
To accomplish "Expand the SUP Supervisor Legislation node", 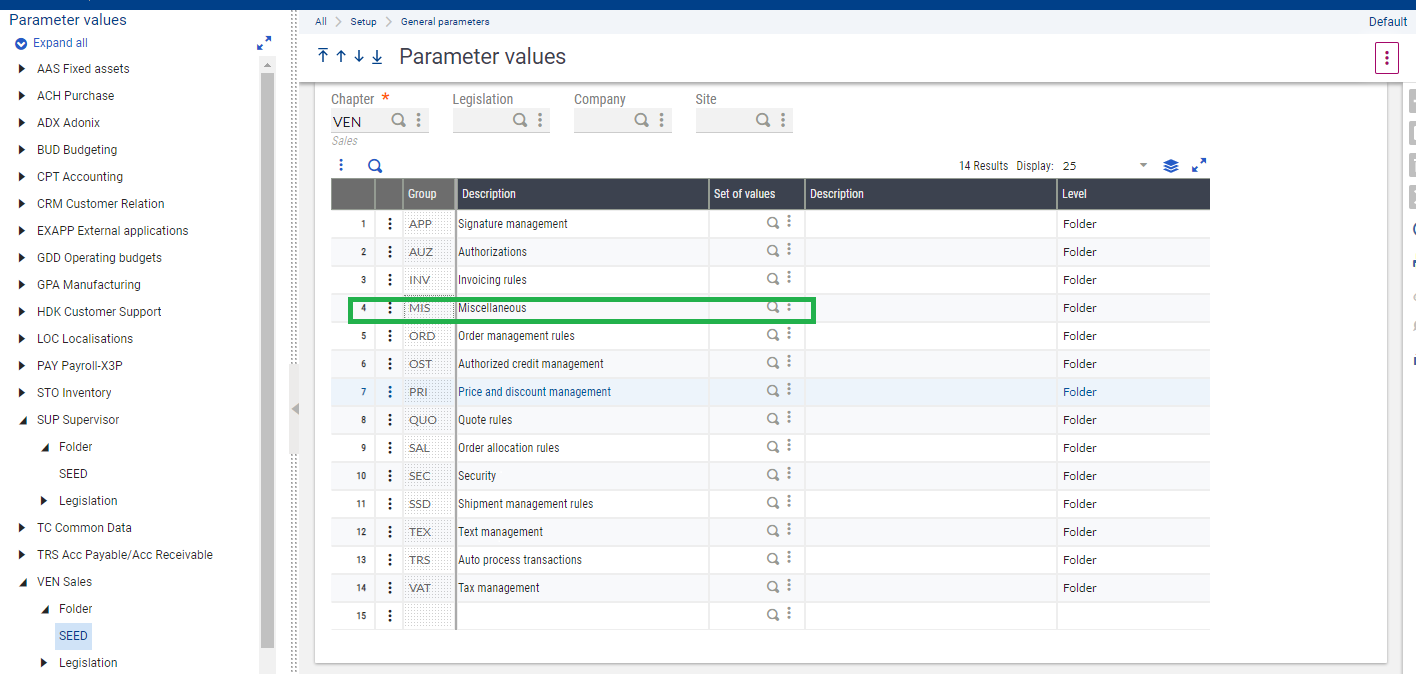I will click(x=44, y=500).
